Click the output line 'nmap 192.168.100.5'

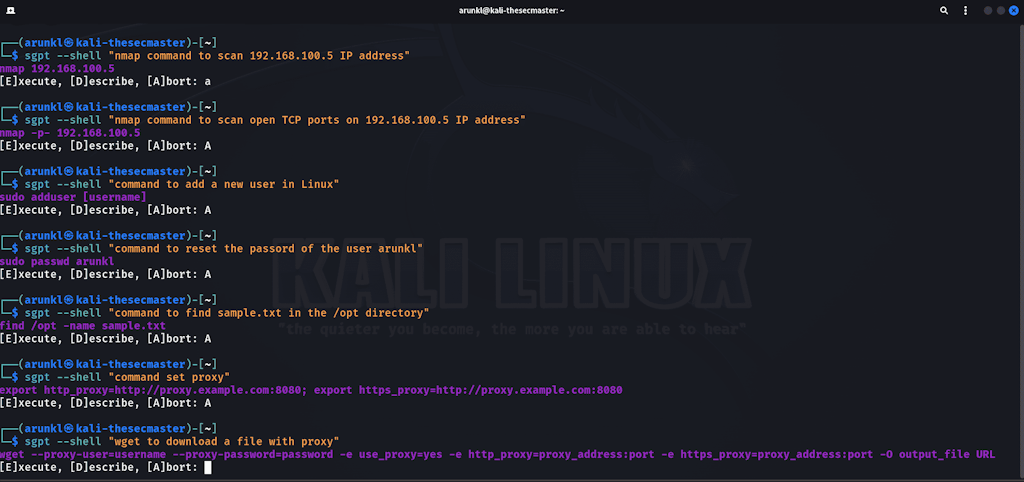tap(57, 69)
